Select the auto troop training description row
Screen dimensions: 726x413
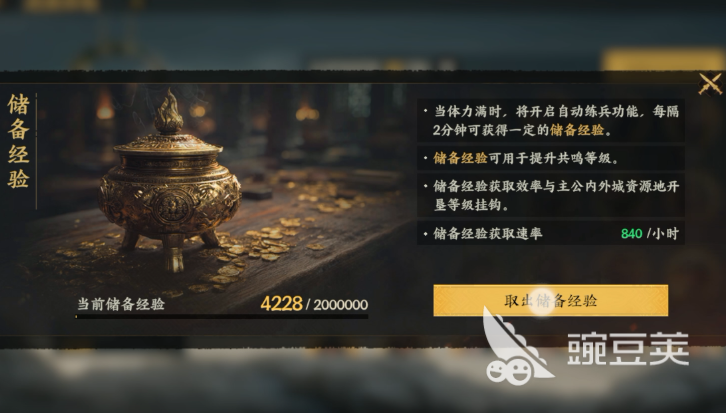(x=551, y=120)
